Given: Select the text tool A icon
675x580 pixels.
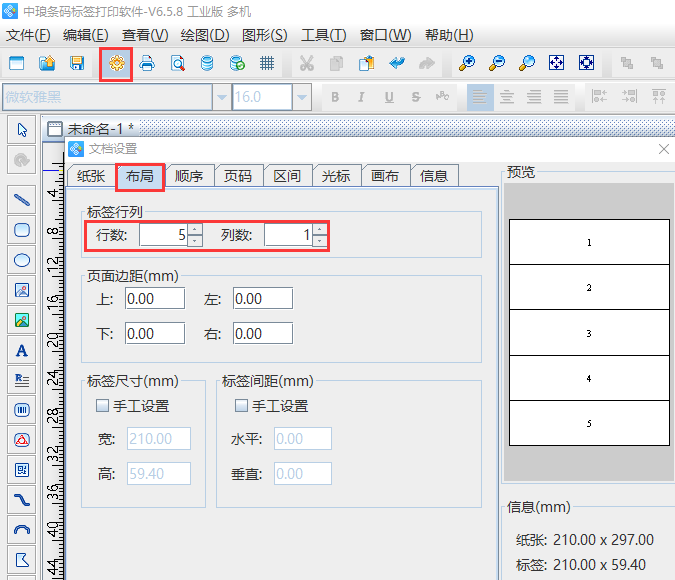Looking at the screenshot, I should tap(22, 350).
